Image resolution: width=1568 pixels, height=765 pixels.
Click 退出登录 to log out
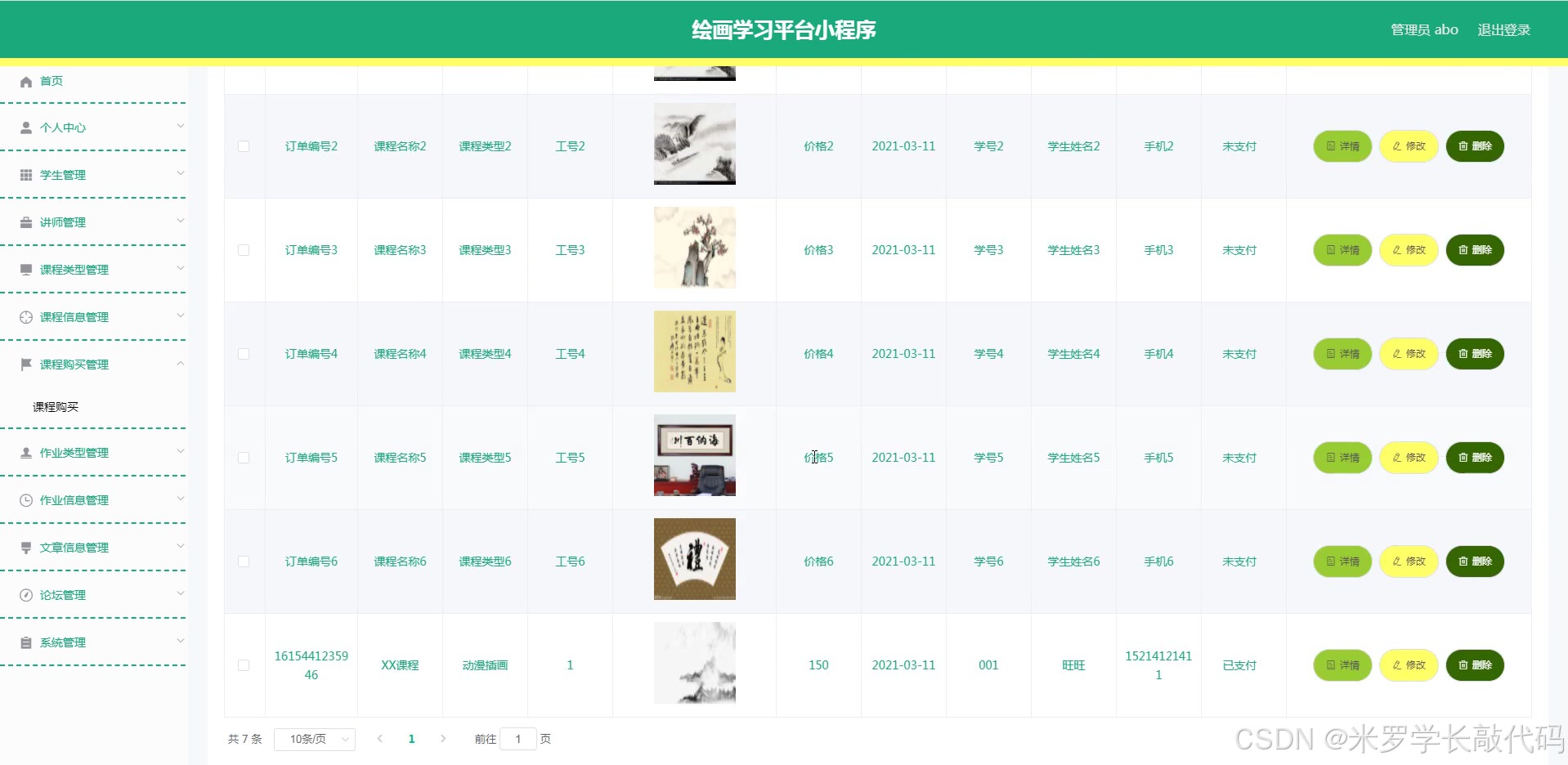click(1503, 29)
